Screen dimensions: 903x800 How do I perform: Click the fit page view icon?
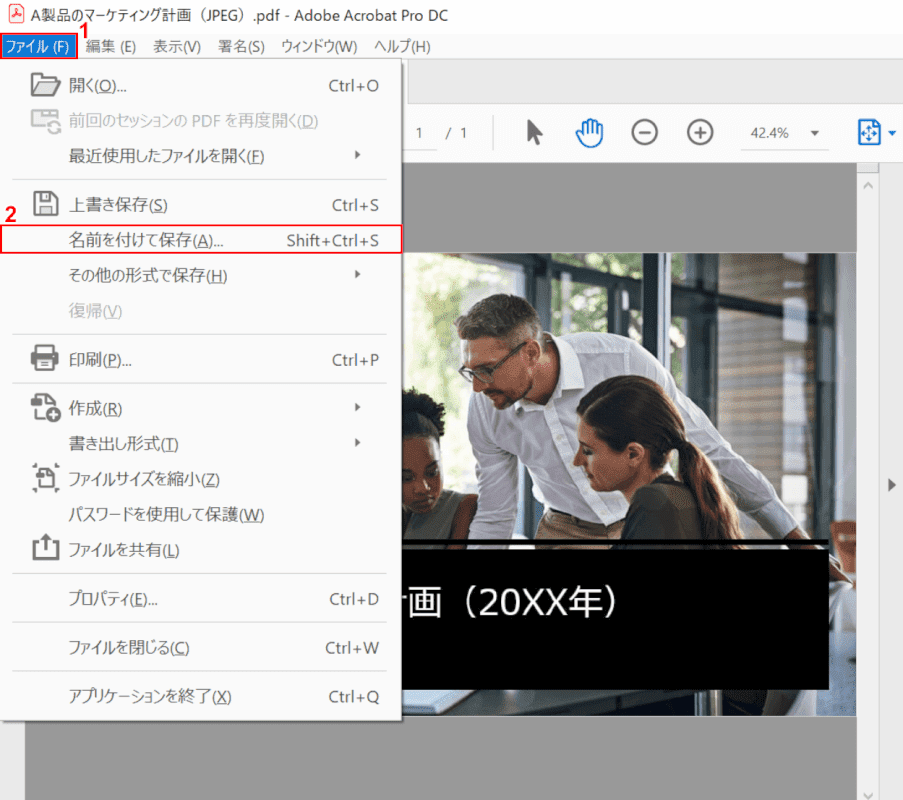[x=868, y=132]
